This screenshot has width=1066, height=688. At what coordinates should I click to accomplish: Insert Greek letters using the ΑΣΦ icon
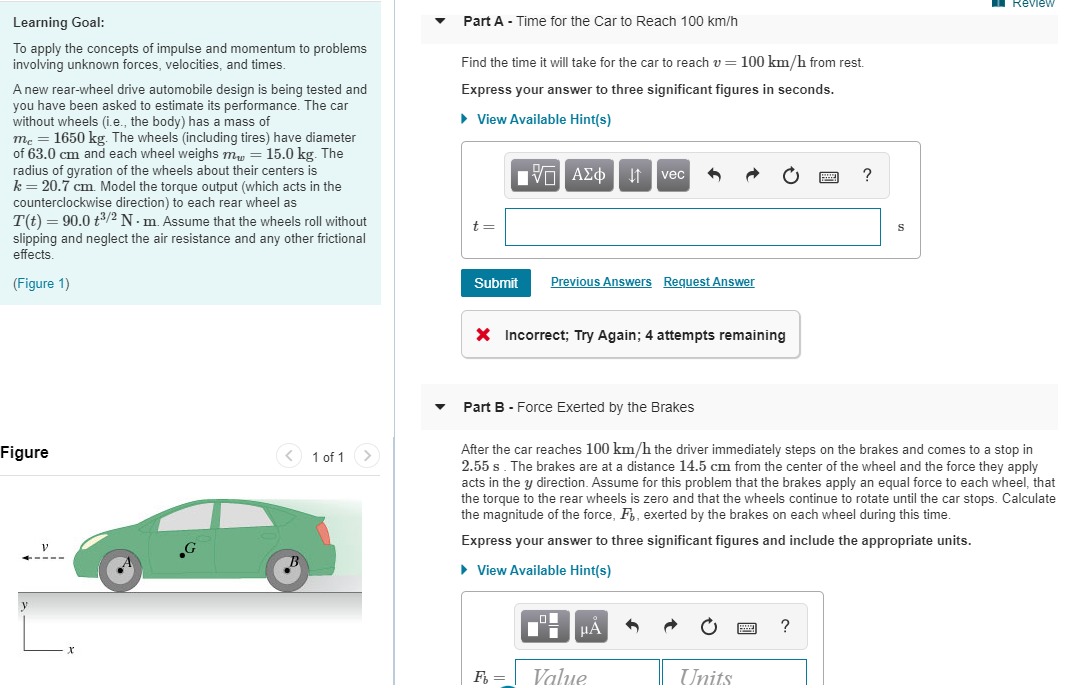pyautogui.click(x=589, y=174)
